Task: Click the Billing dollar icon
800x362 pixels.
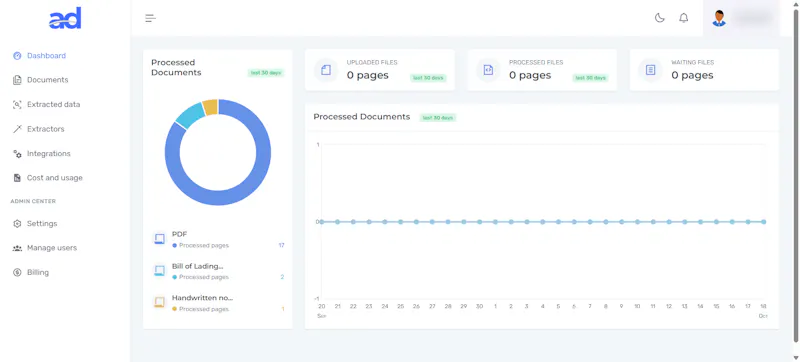Action: [x=17, y=272]
